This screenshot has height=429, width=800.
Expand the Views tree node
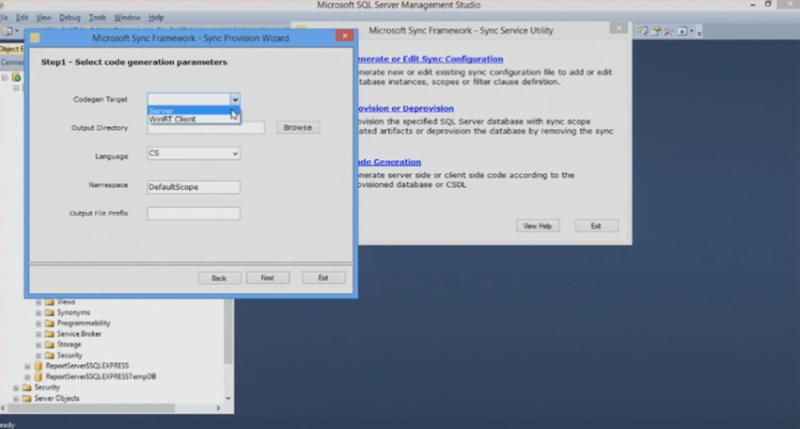click(x=39, y=302)
